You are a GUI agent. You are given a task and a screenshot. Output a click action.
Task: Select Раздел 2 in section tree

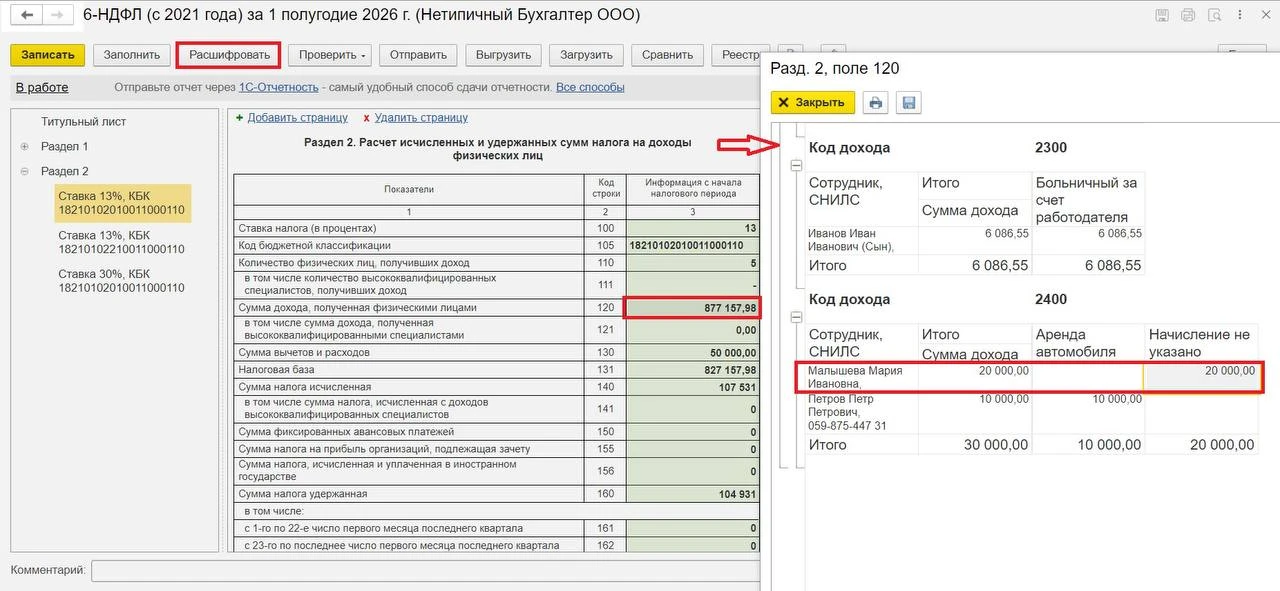coord(65,171)
